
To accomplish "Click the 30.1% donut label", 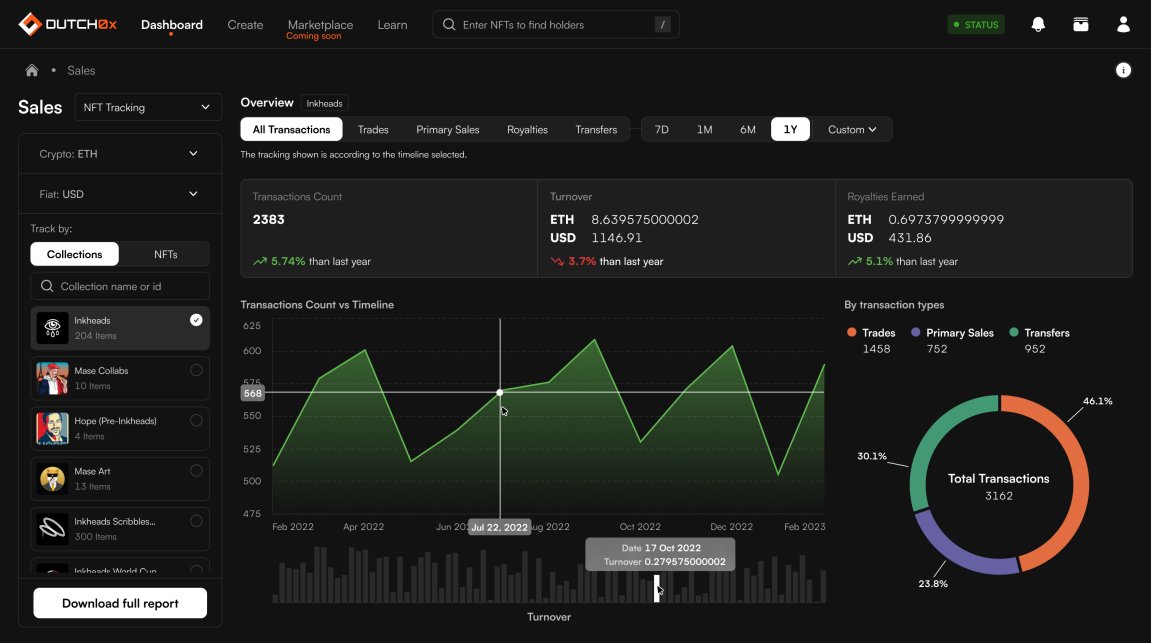I will (872, 456).
